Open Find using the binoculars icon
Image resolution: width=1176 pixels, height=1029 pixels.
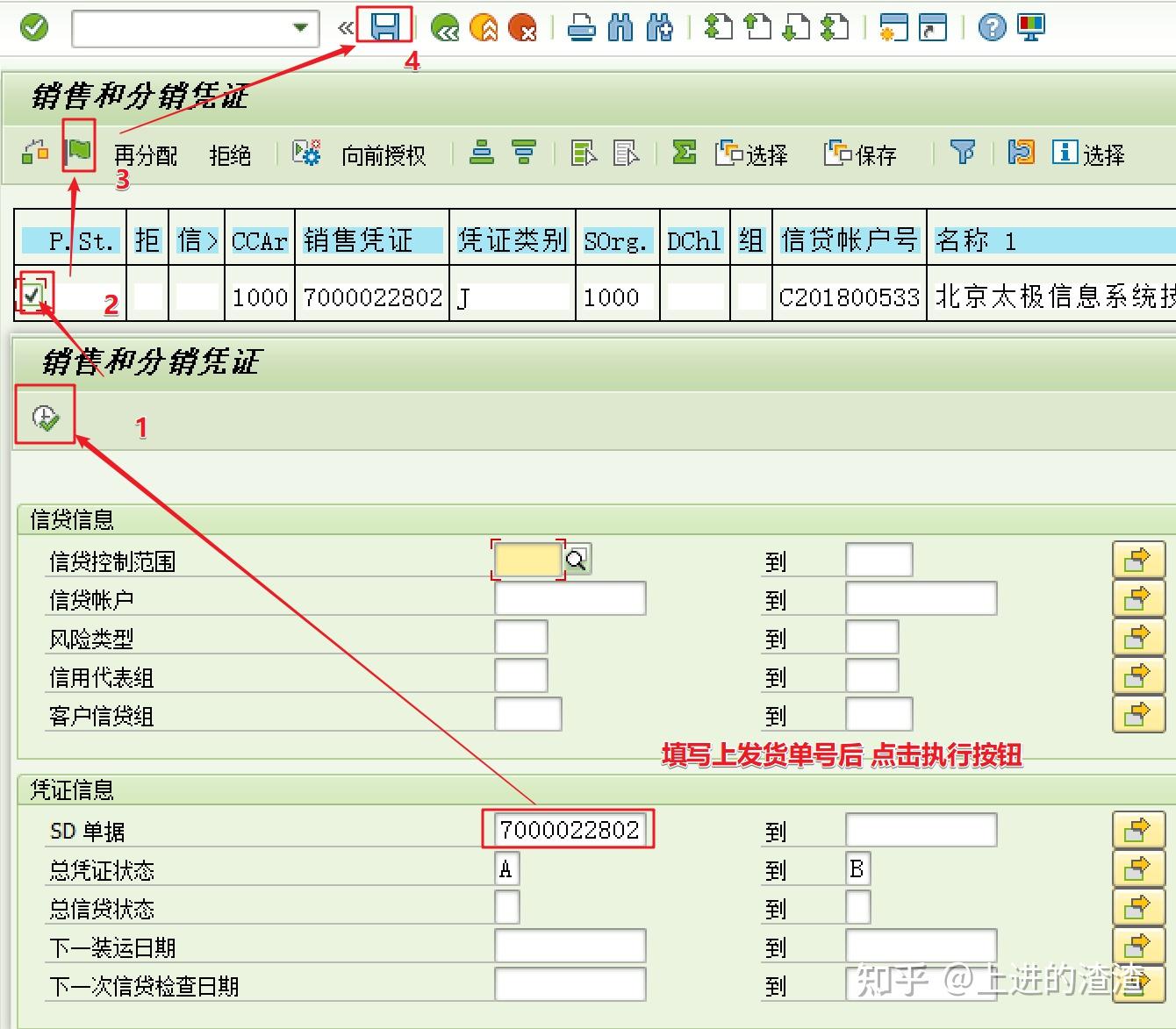(x=622, y=27)
